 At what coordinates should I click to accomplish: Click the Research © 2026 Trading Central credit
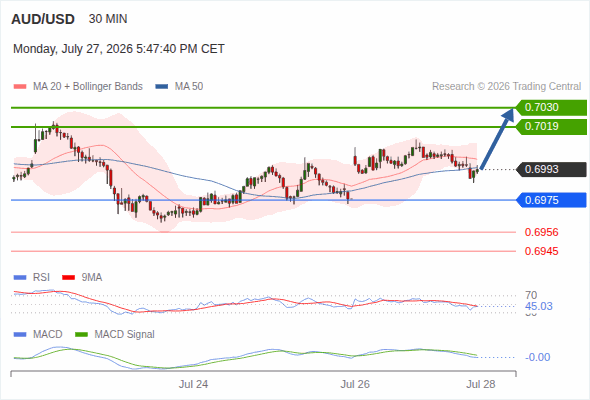(x=506, y=87)
